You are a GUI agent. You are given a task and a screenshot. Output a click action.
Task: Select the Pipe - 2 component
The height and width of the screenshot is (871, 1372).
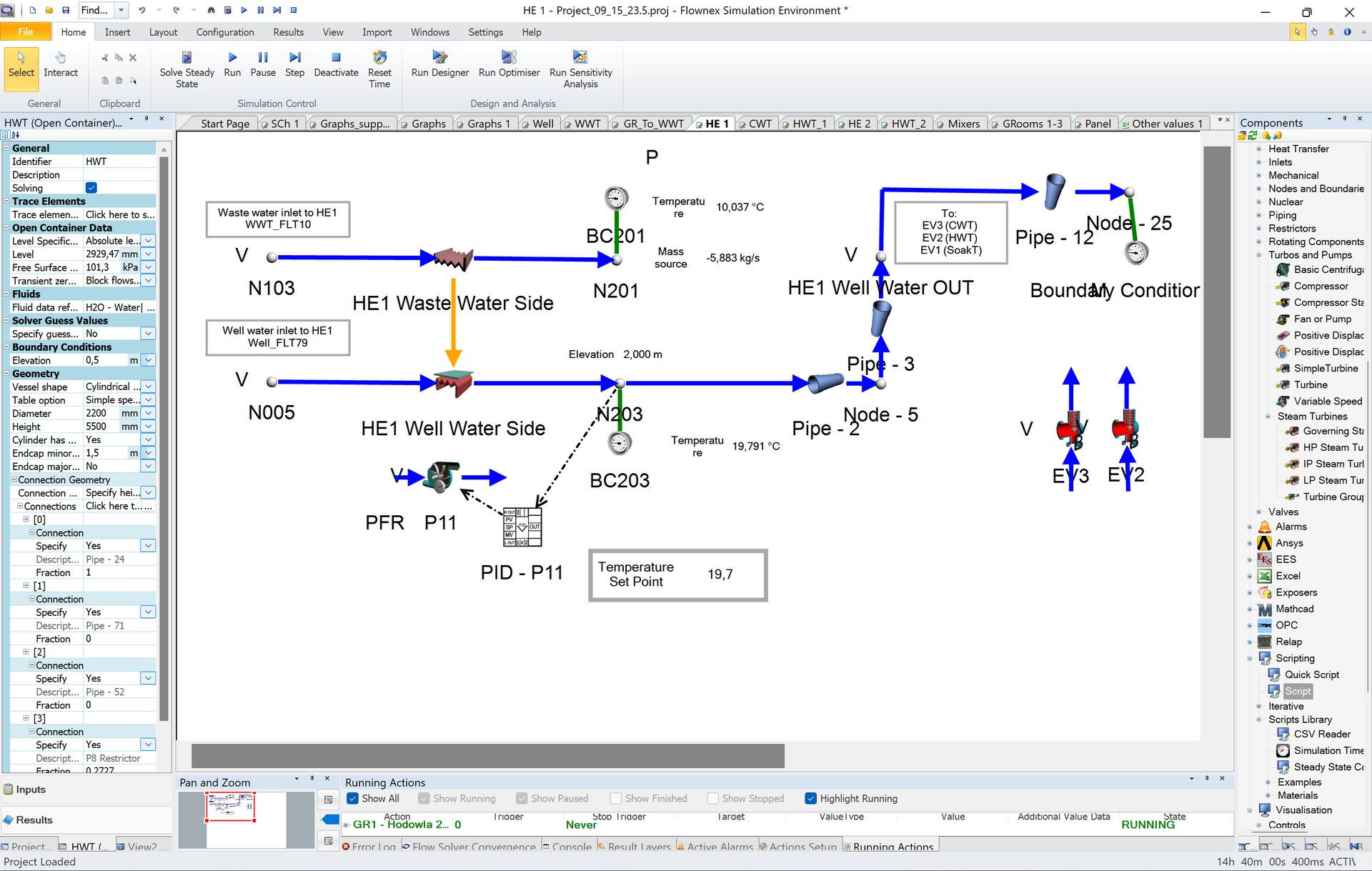[x=826, y=384]
